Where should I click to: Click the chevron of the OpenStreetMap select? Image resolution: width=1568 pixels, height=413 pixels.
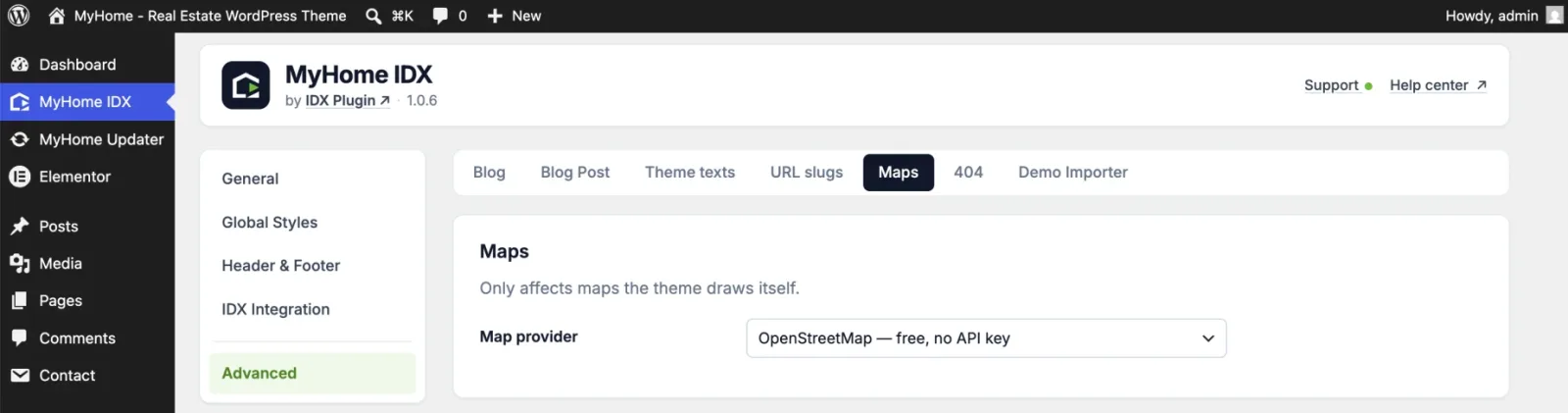(x=1208, y=338)
